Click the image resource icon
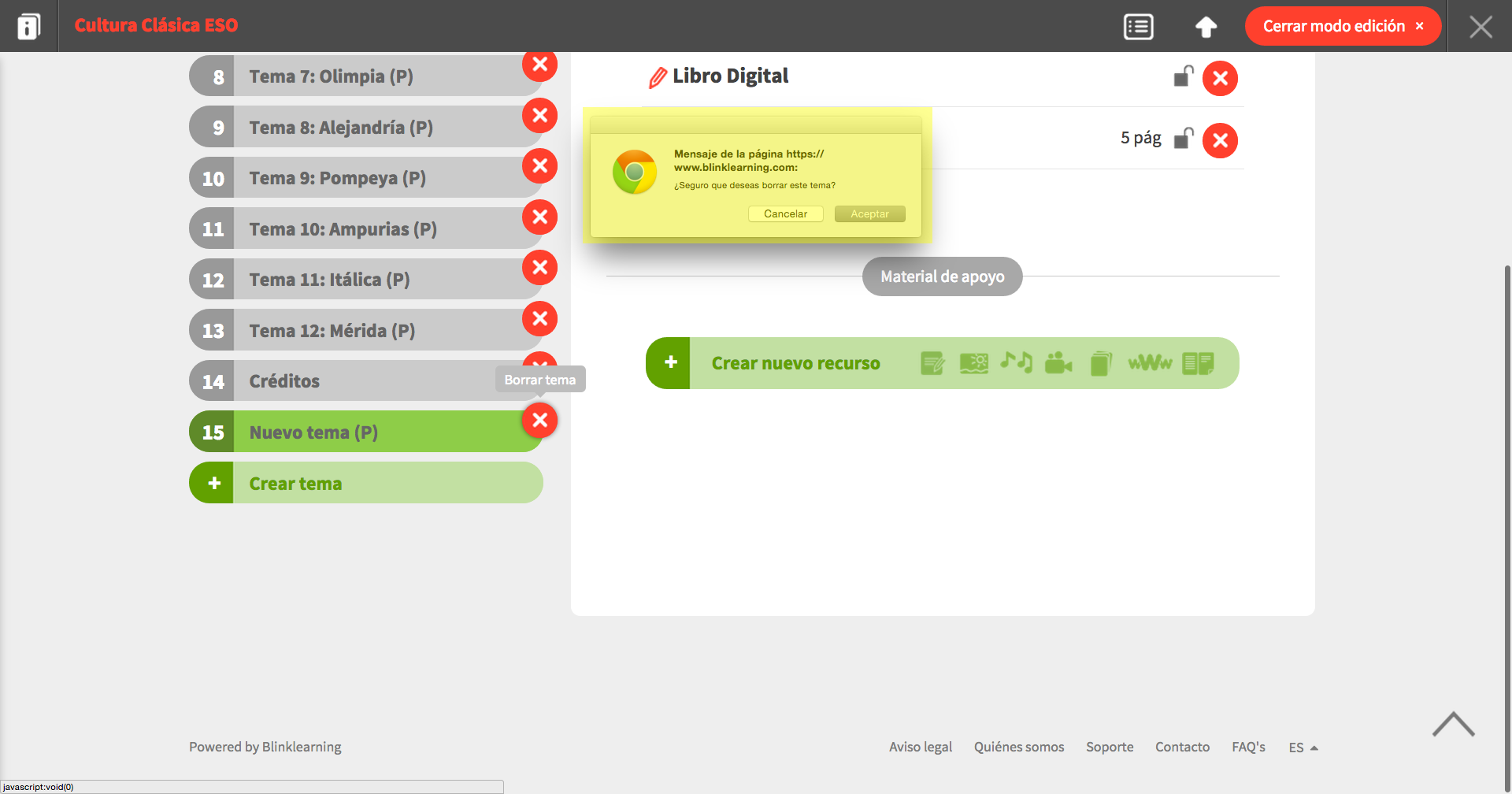The image size is (1512, 794). click(974, 363)
